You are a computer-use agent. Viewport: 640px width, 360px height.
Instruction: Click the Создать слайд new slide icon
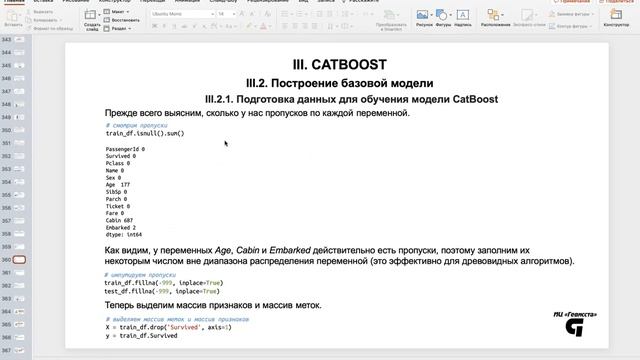pos(90,15)
